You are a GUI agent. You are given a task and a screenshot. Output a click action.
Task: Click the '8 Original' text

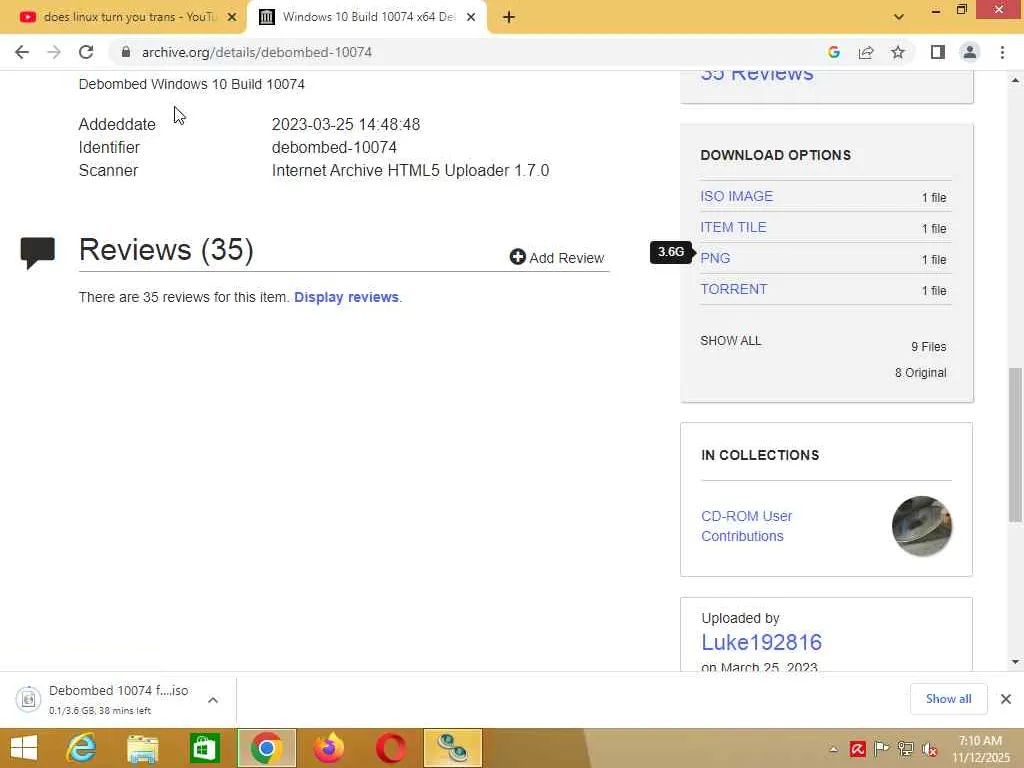(921, 373)
